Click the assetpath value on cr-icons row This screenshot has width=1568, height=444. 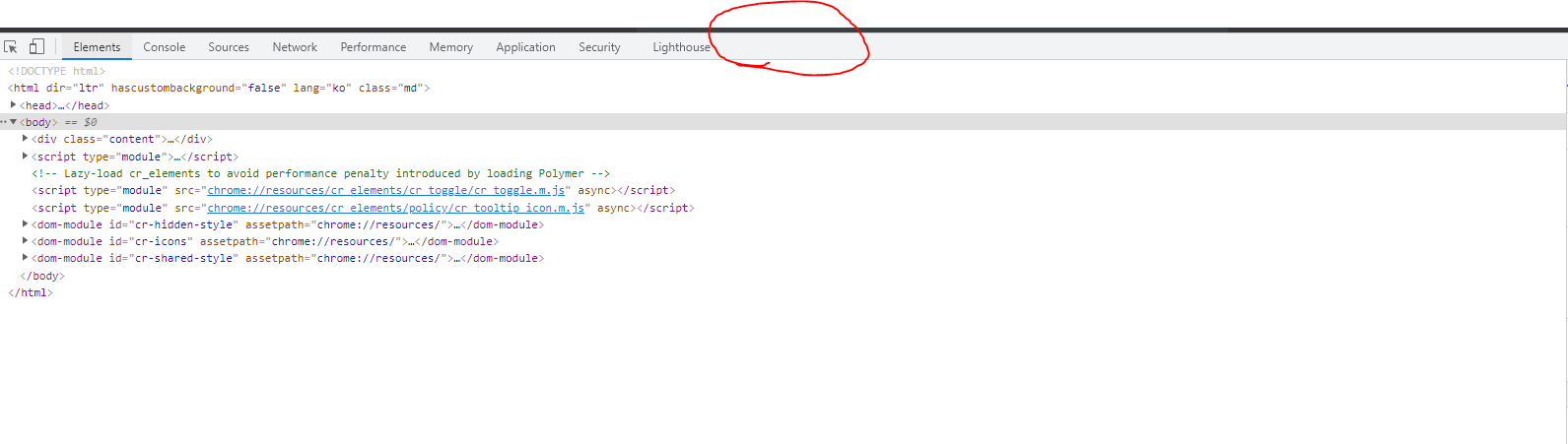[333, 241]
